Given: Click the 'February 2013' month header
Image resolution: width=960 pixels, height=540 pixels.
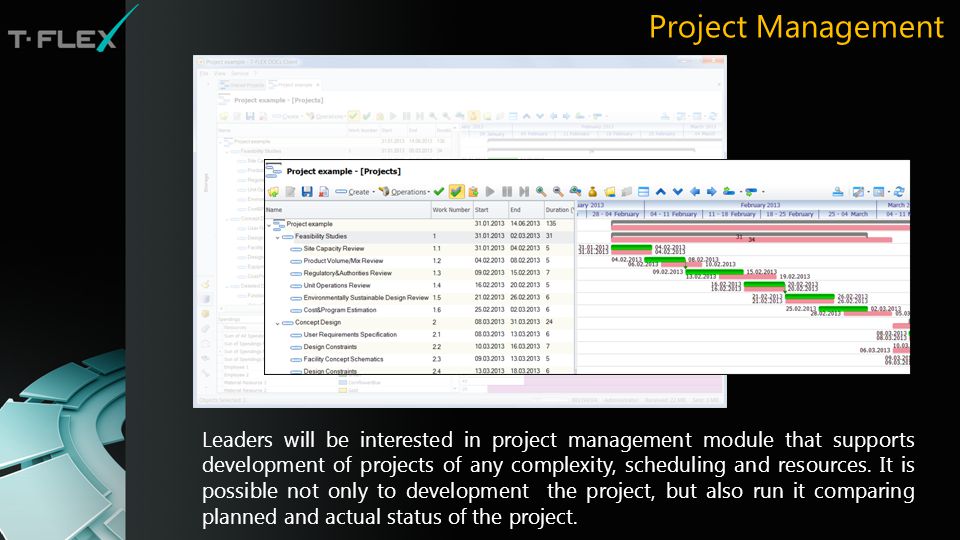Looking at the screenshot, I should (x=760, y=205).
